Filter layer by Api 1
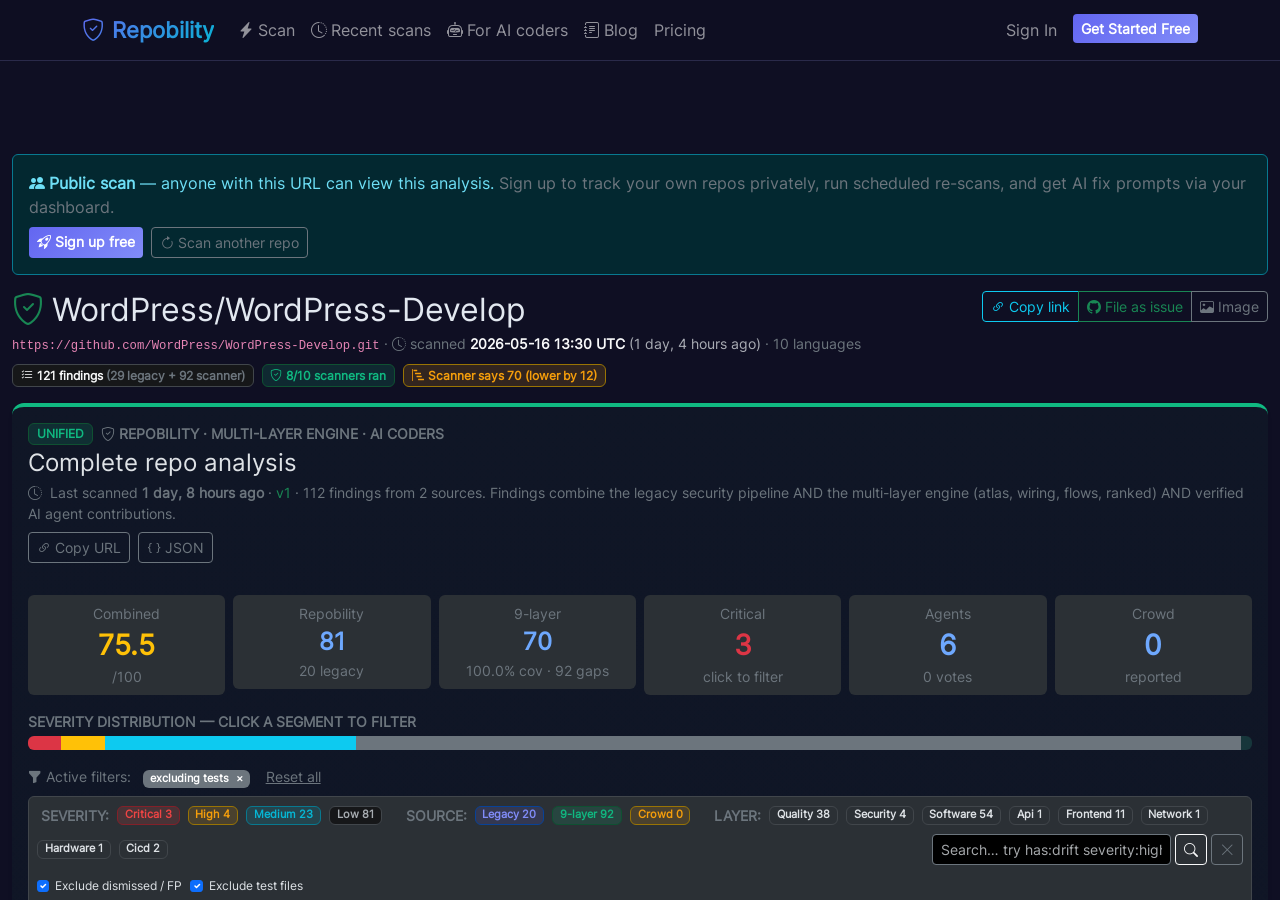The width and height of the screenshot is (1280, 900). click(x=1029, y=815)
